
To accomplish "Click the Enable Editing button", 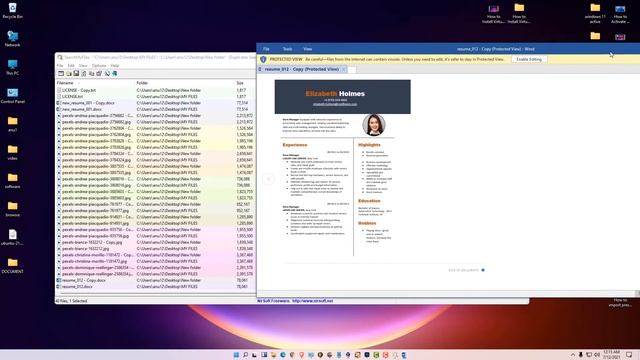I will click(529, 59).
